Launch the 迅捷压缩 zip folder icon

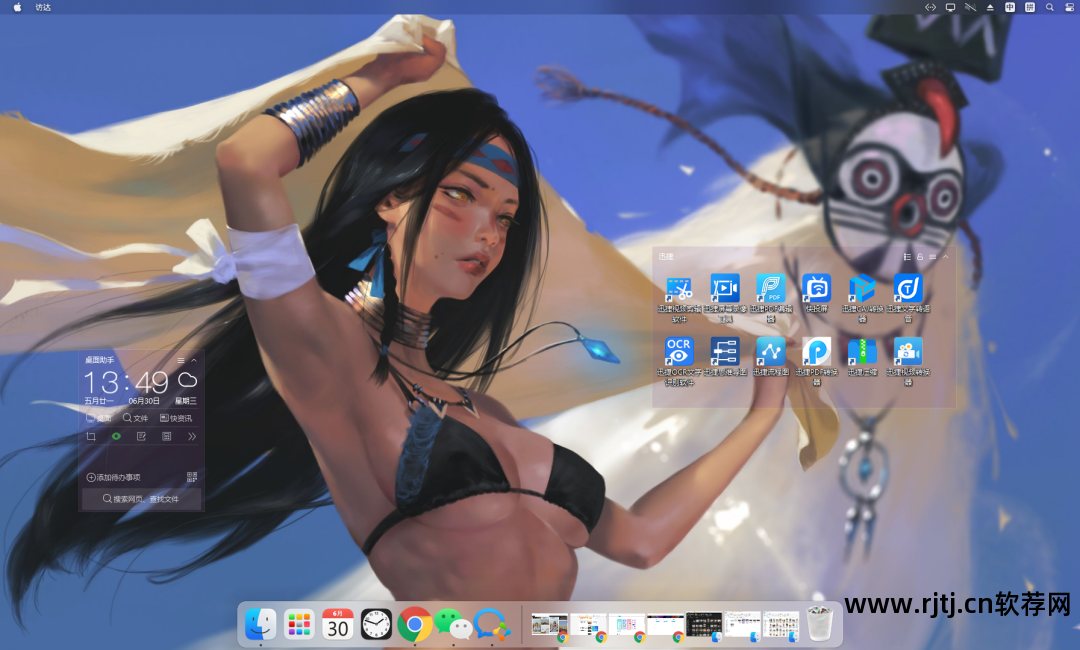pyautogui.click(x=862, y=352)
